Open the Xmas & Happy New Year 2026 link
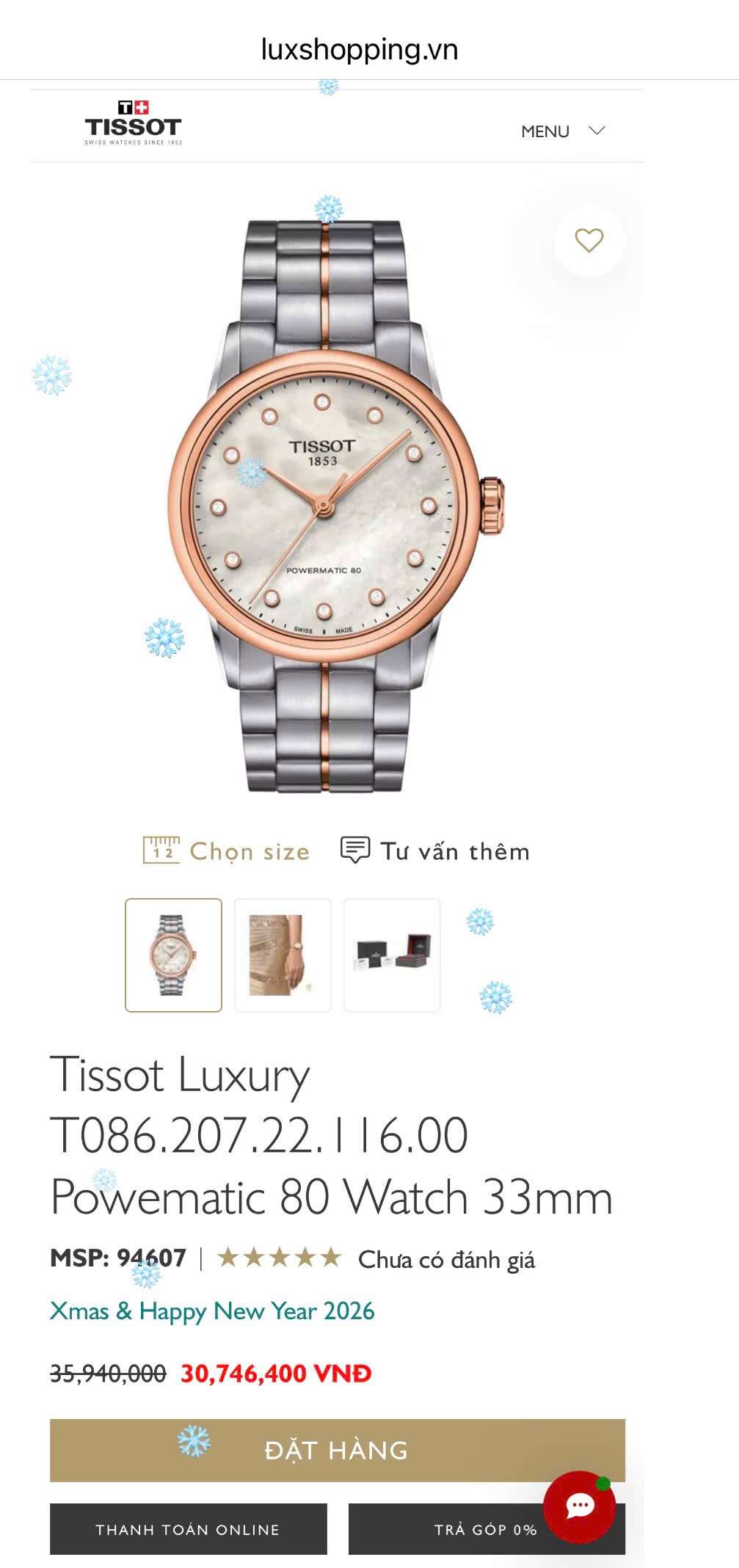Image resolution: width=739 pixels, height=1568 pixels. [212, 1311]
